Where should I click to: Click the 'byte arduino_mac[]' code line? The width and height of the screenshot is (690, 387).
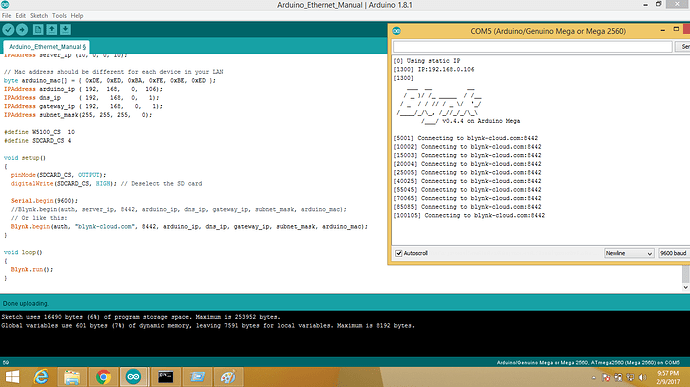pyautogui.click(x=110, y=81)
